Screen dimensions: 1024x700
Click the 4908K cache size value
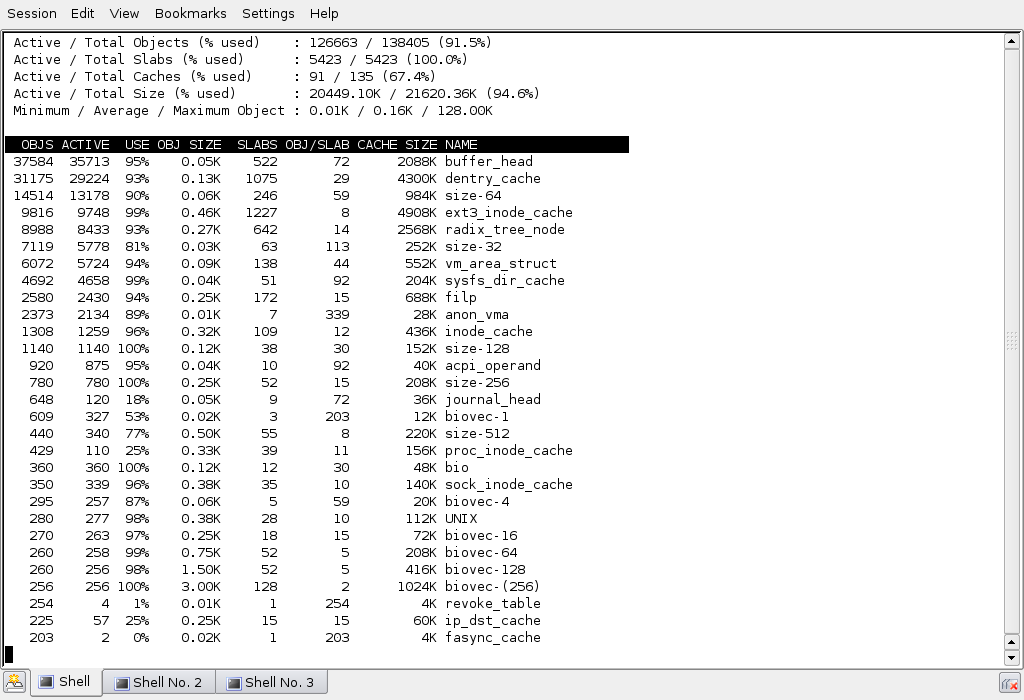point(417,212)
